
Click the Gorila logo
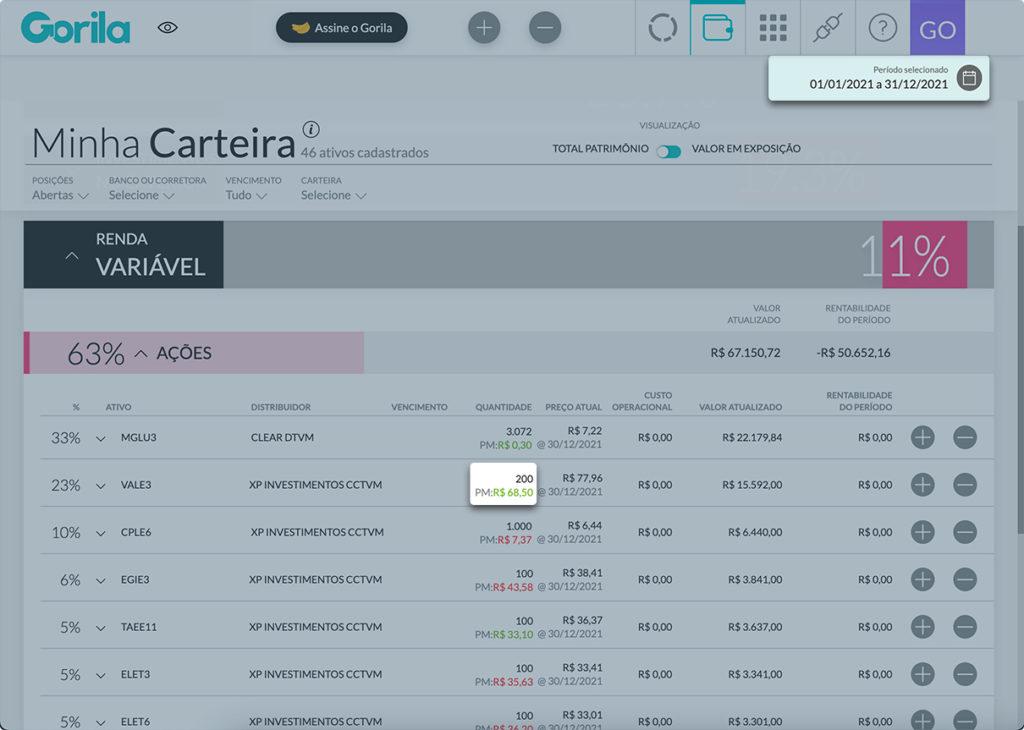click(x=76, y=28)
